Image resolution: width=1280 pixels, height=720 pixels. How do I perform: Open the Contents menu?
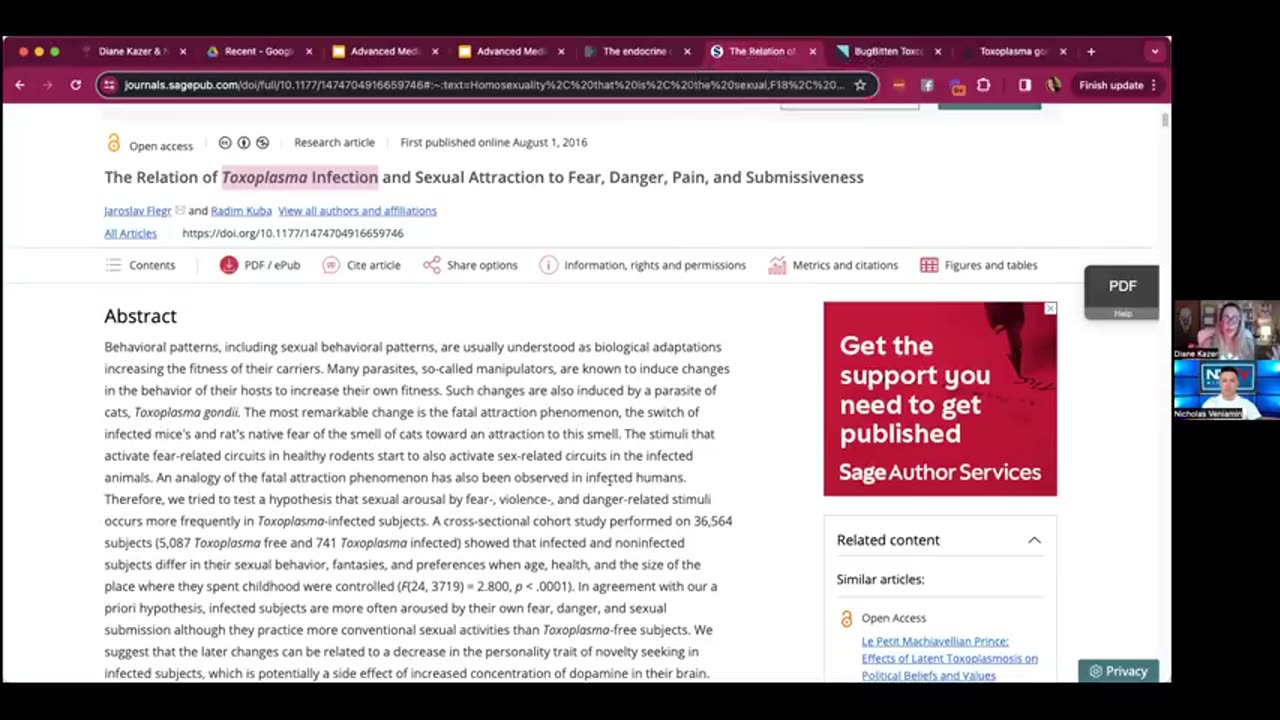pos(140,265)
